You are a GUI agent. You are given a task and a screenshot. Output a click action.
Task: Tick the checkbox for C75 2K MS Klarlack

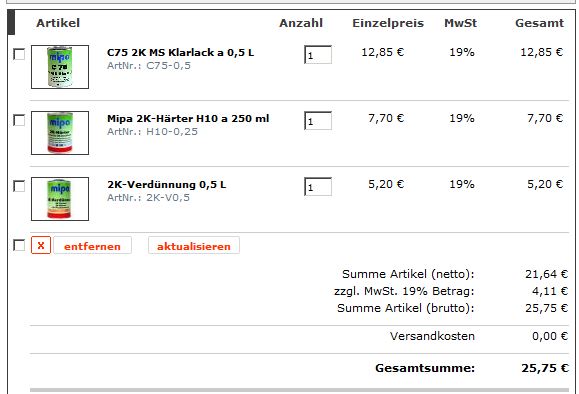pos(19,54)
